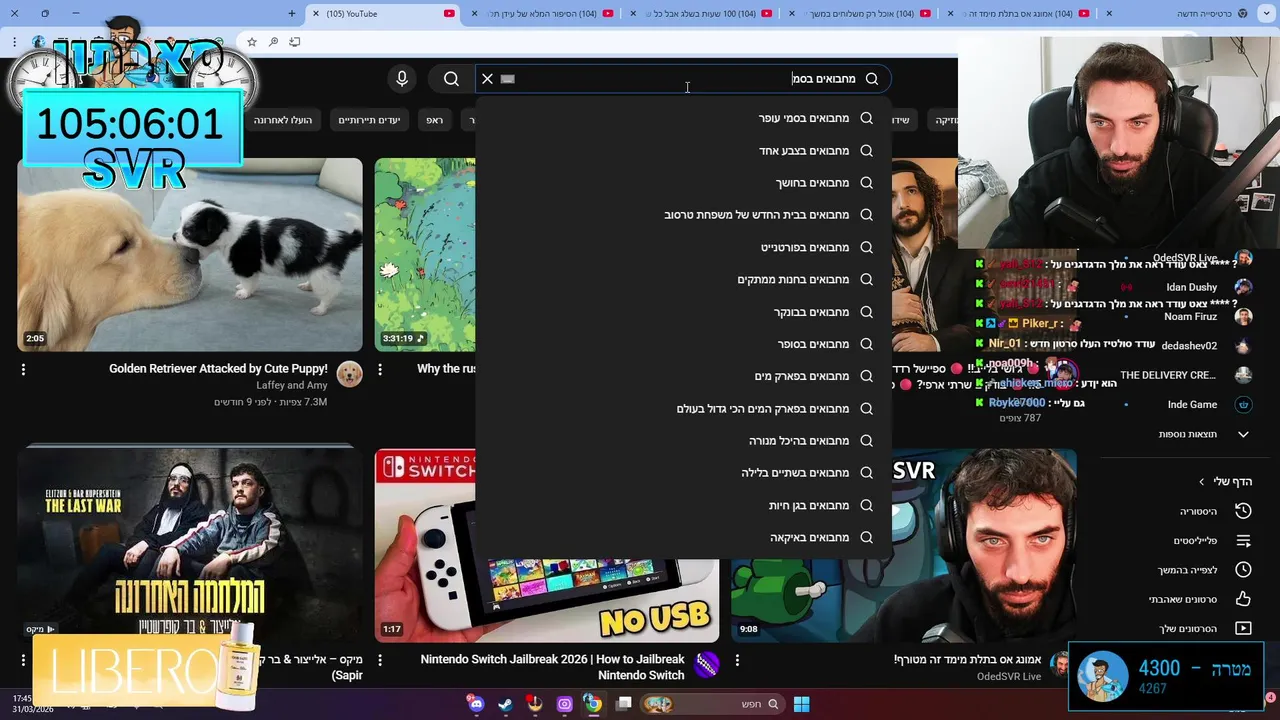Select suggestion מחבואים בהיכל מנורה
Viewport: 1280px width, 720px height.
coord(683,440)
